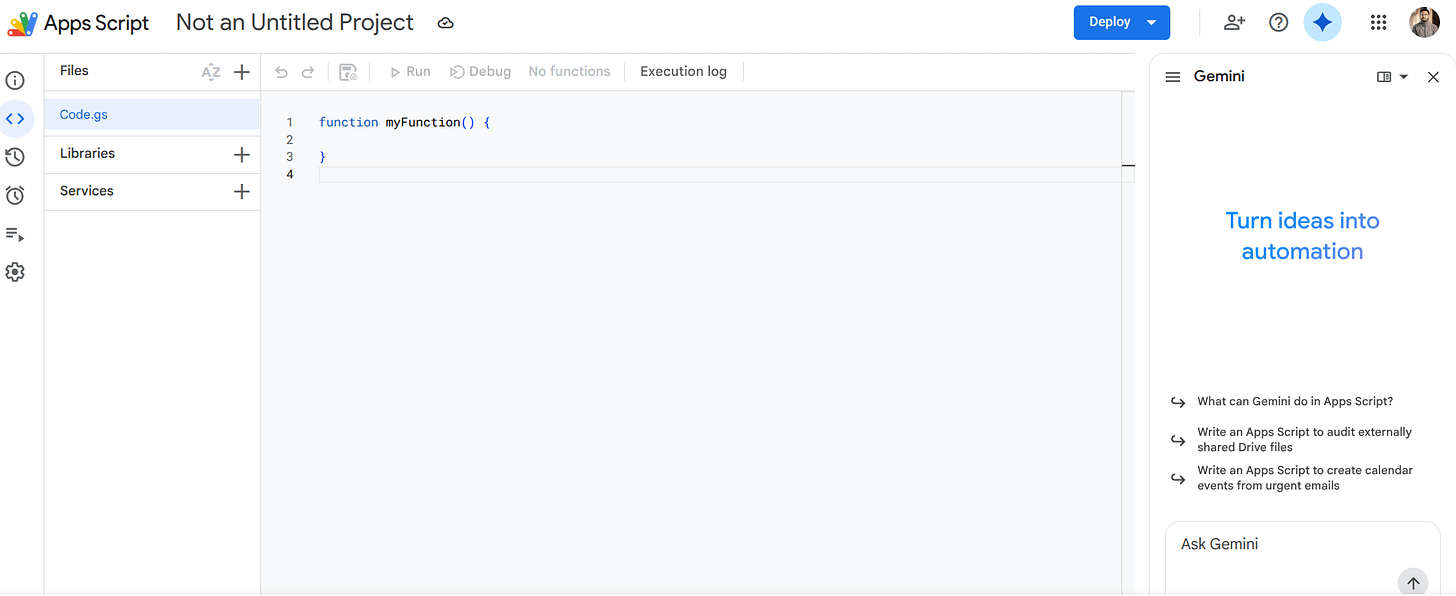Click the Libraries section label
Viewport: 1456px width, 596px height.
click(87, 153)
